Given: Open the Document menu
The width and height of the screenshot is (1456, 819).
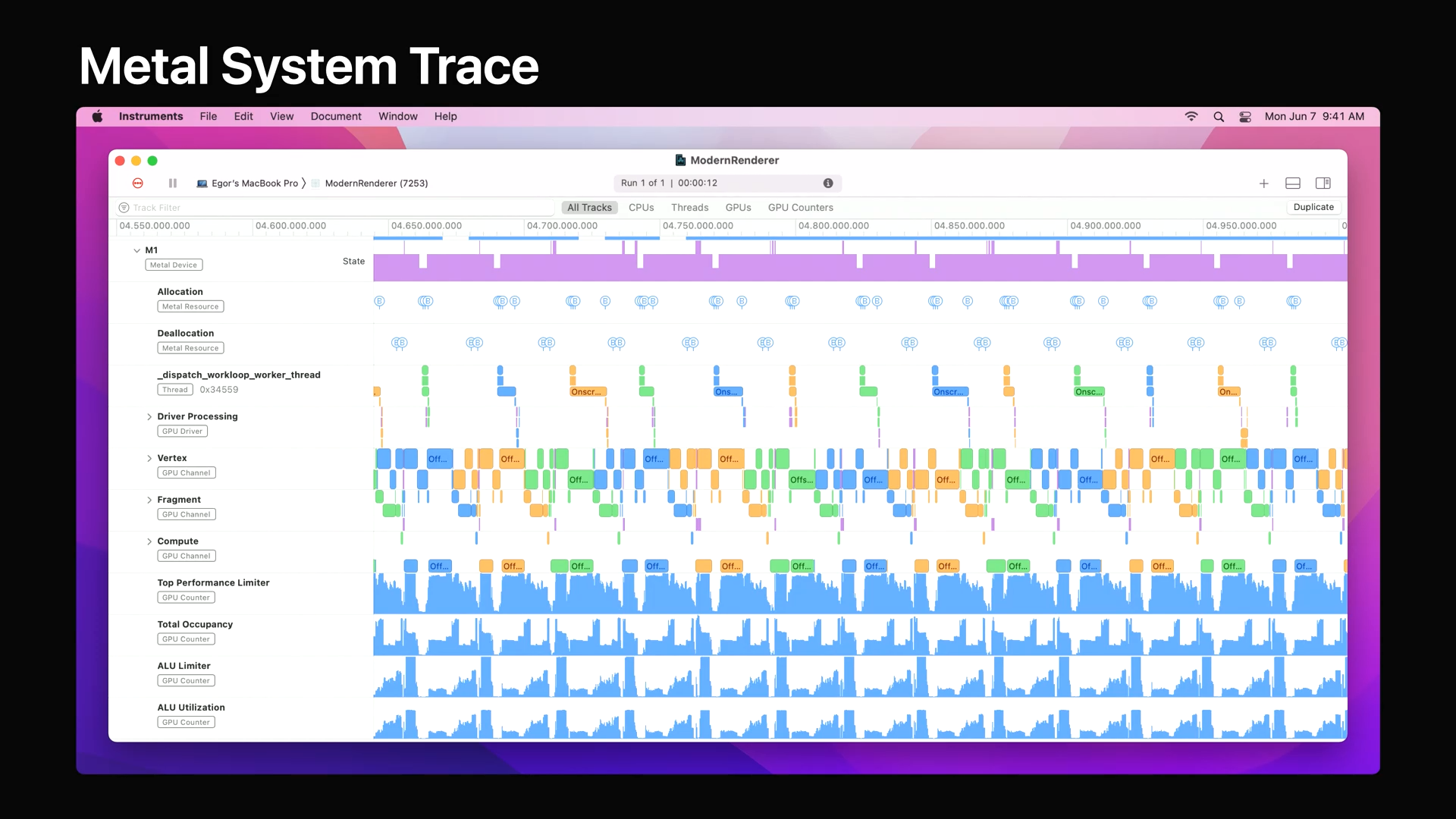Looking at the screenshot, I should point(336,117).
